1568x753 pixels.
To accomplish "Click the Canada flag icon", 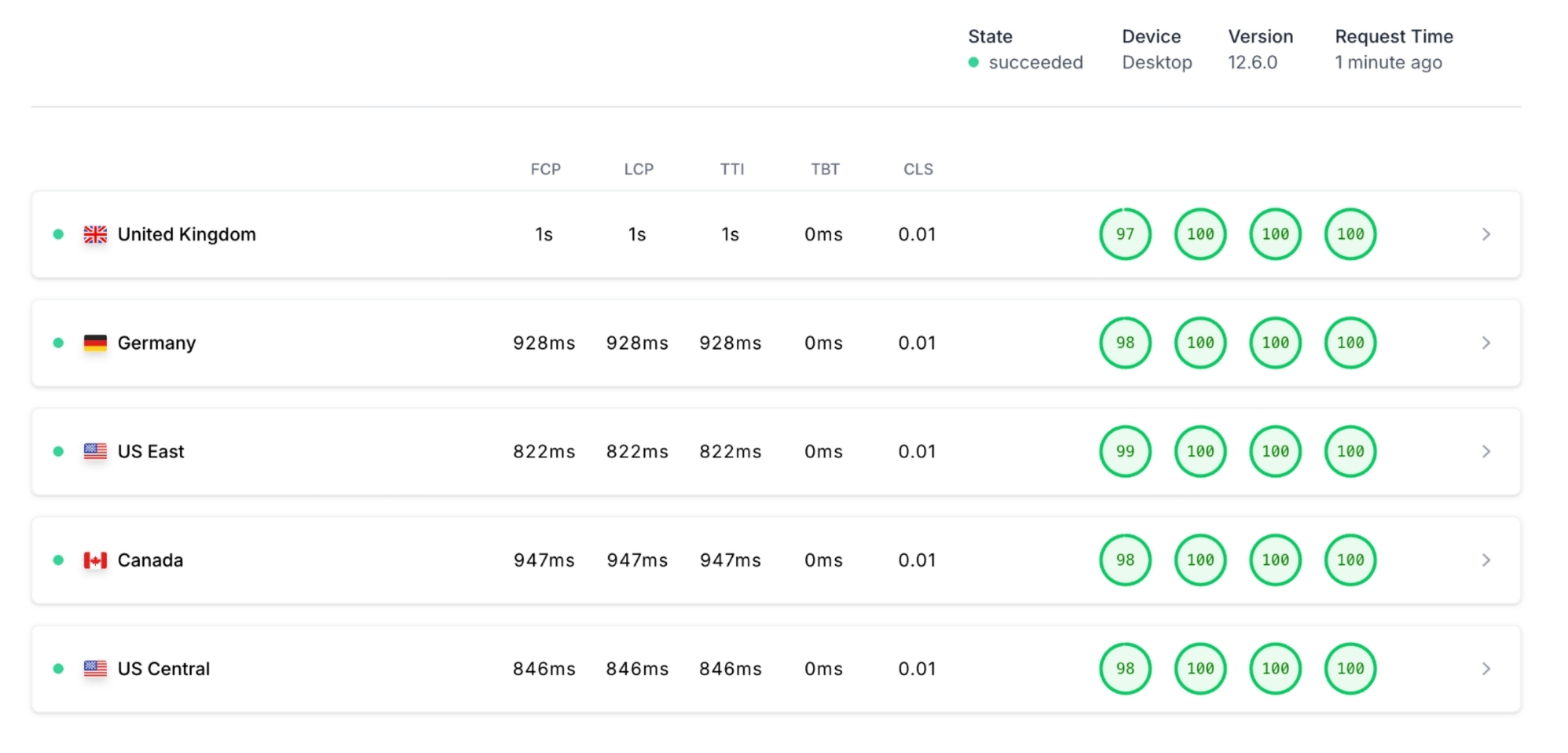I will pos(95,560).
